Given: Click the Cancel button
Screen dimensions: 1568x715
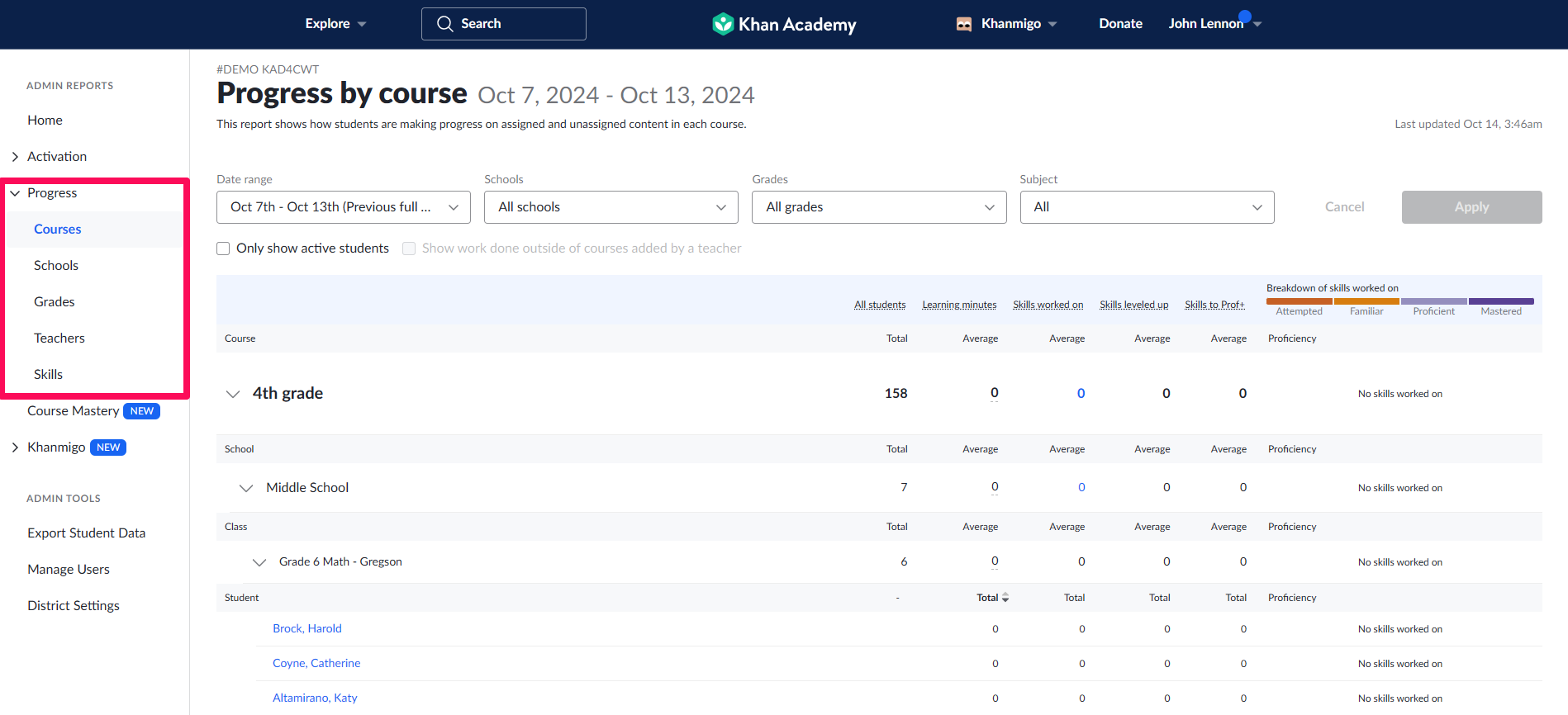Looking at the screenshot, I should tap(1344, 207).
